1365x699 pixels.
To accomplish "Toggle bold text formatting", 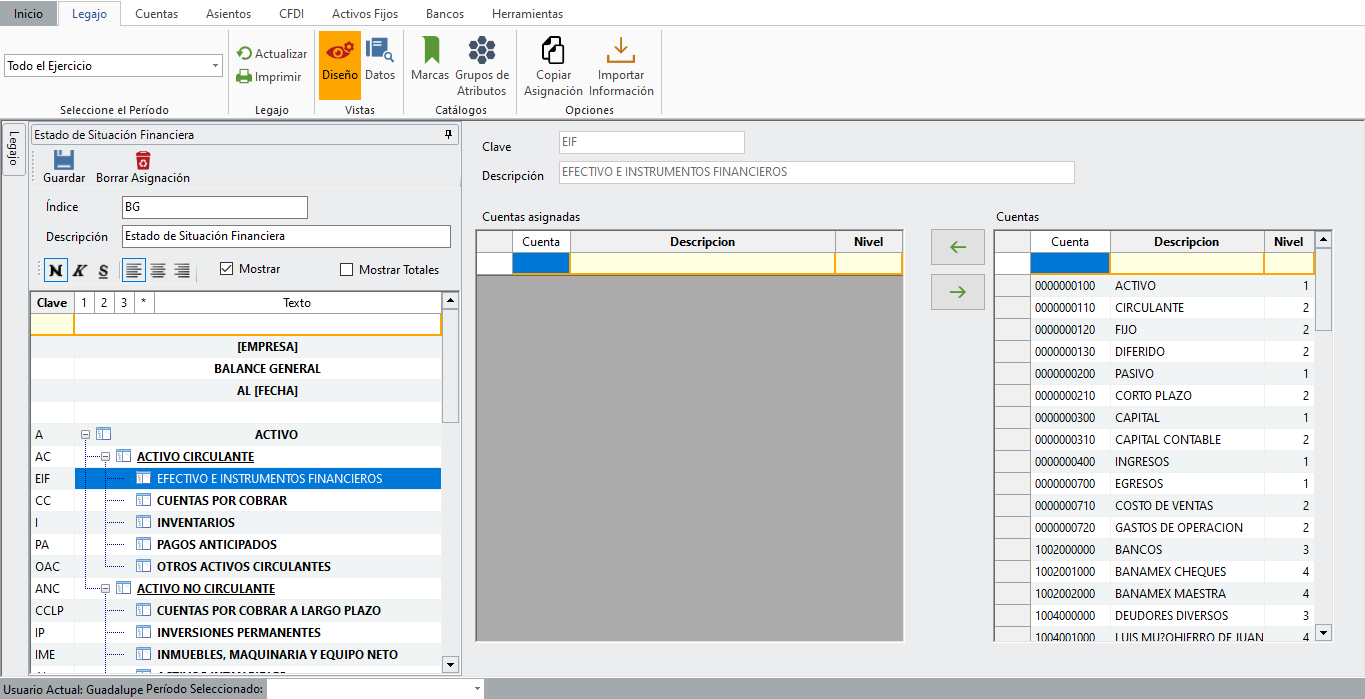I will pyautogui.click(x=56, y=270).
